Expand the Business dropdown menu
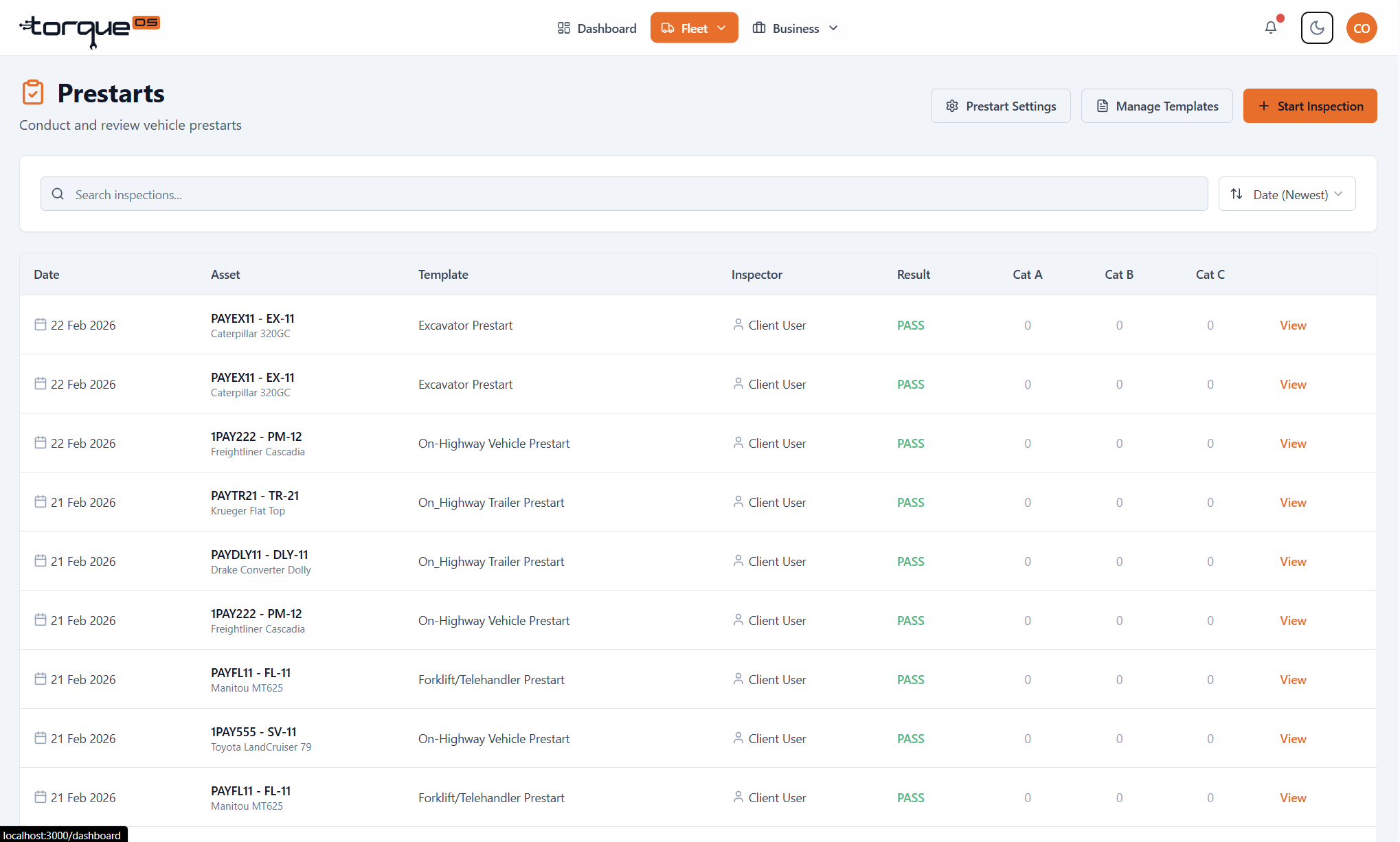The width and height of the screenshot is (1400, 842). (795, 28)
